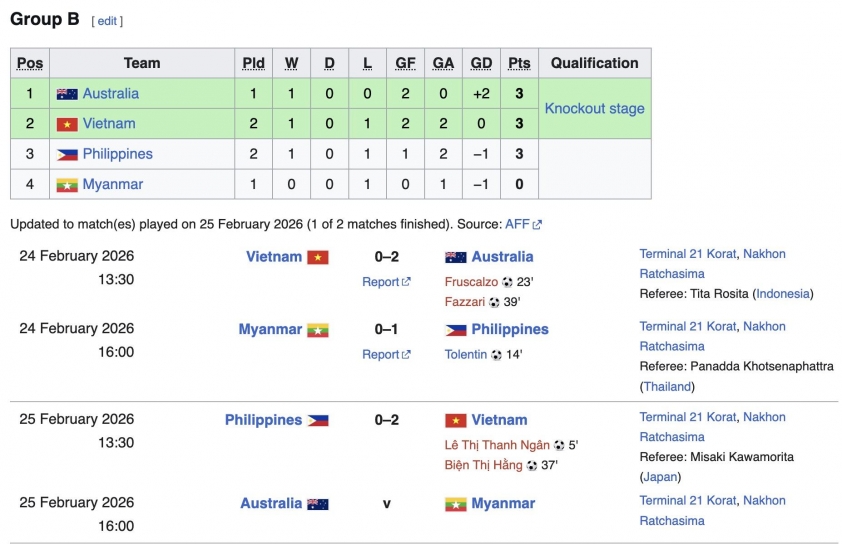Click the Myanmar flag icon in standings table
This screenshot has height=544, width=842.
[x=67, y=185]
